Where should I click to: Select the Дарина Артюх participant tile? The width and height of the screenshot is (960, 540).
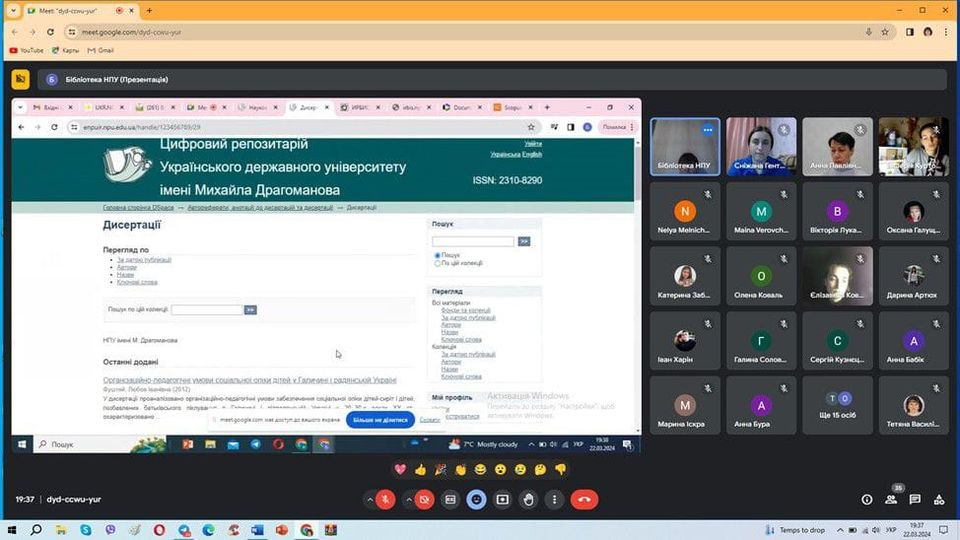(913, 276)
